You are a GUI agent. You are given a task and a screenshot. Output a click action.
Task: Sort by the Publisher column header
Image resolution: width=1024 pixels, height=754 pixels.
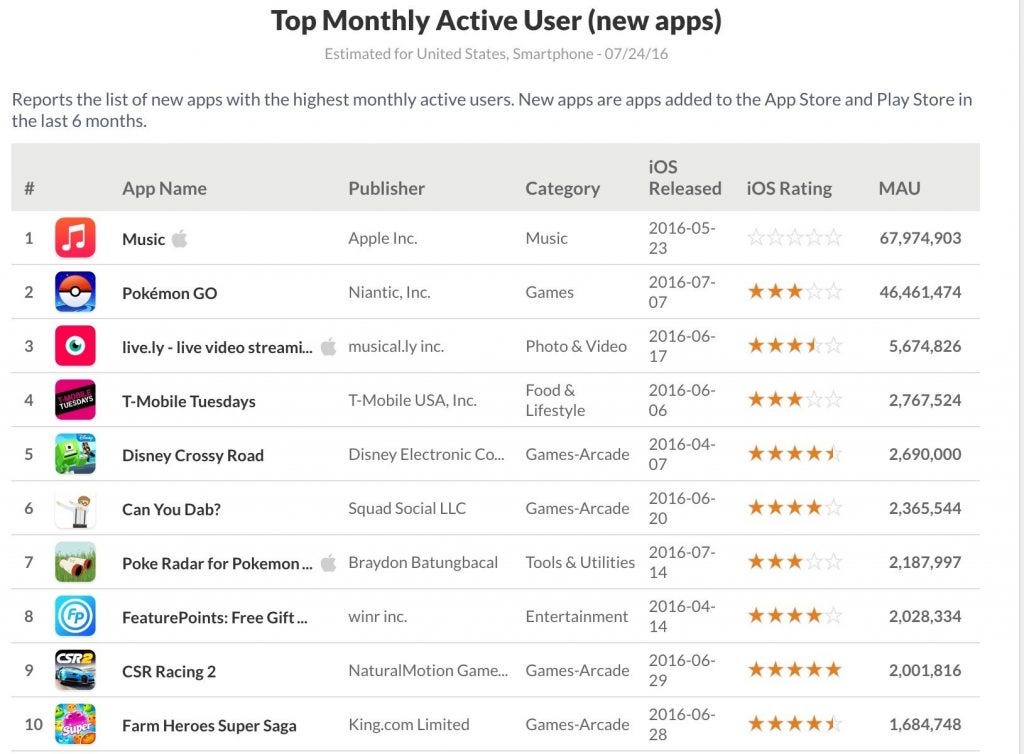tap(387, 189)
